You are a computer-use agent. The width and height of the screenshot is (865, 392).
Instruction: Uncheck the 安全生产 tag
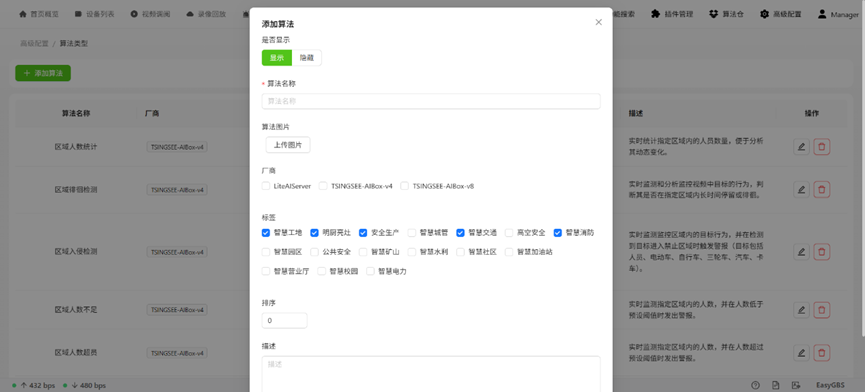tap(363, 233)
